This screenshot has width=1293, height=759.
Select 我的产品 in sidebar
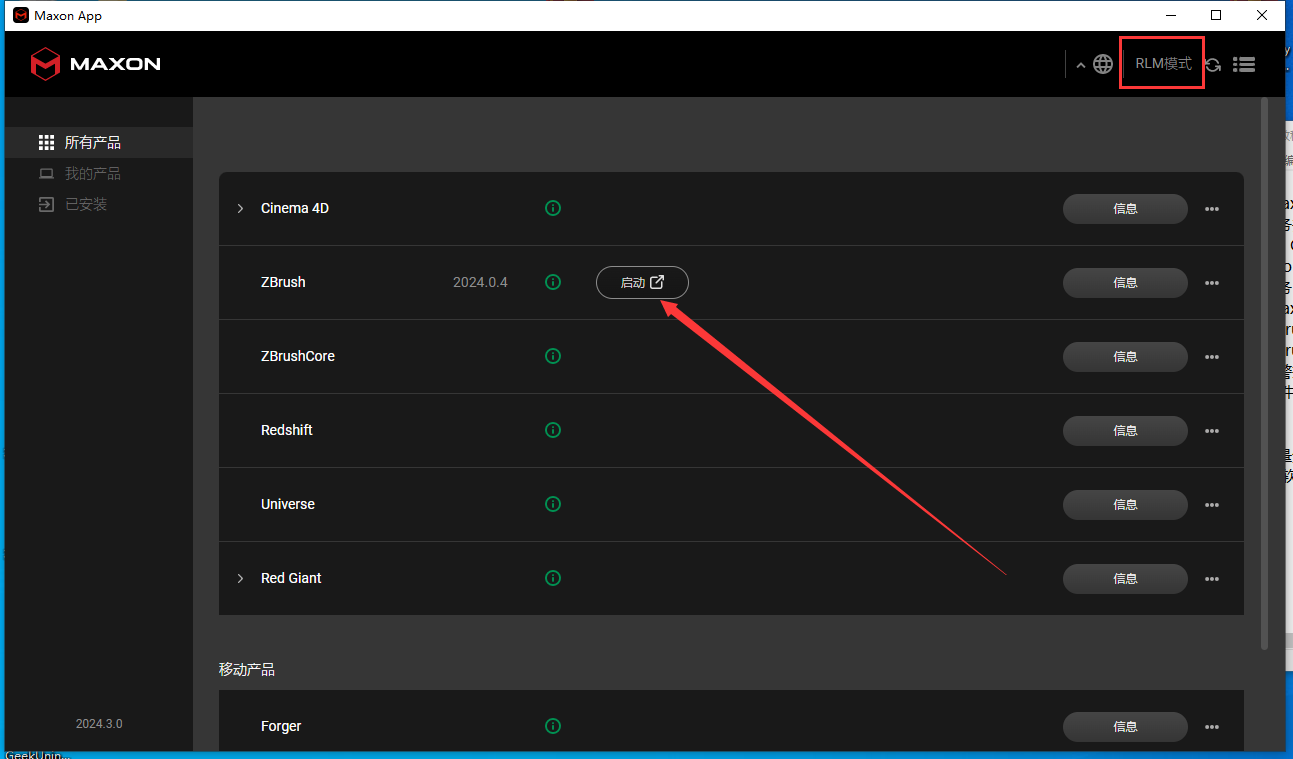point(99,173)
